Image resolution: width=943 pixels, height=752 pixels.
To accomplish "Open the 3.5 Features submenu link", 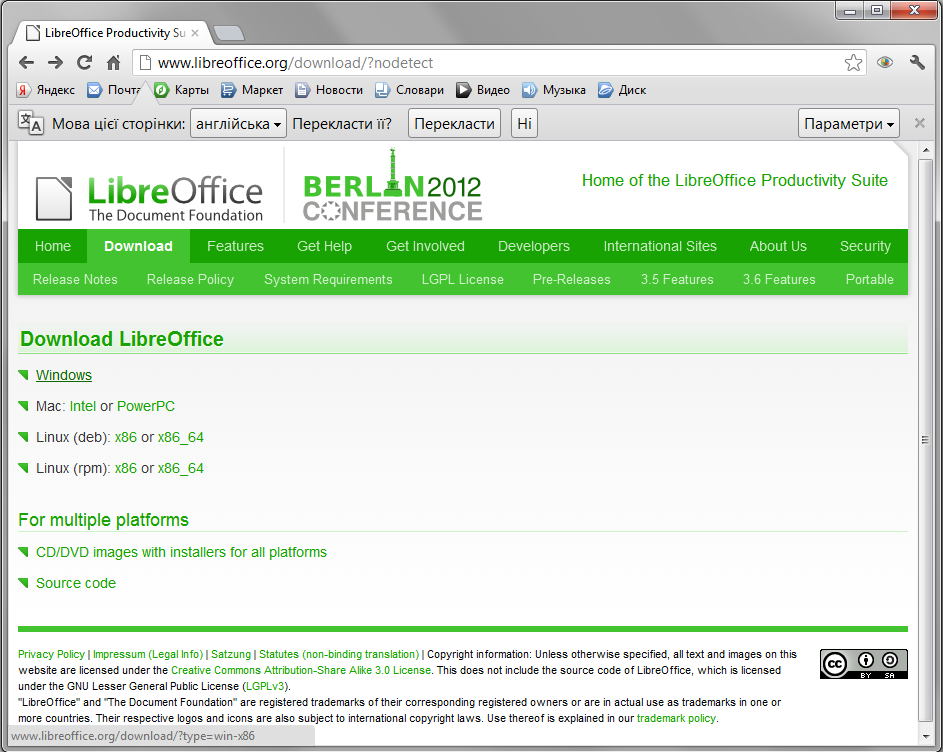I will 677,279.
